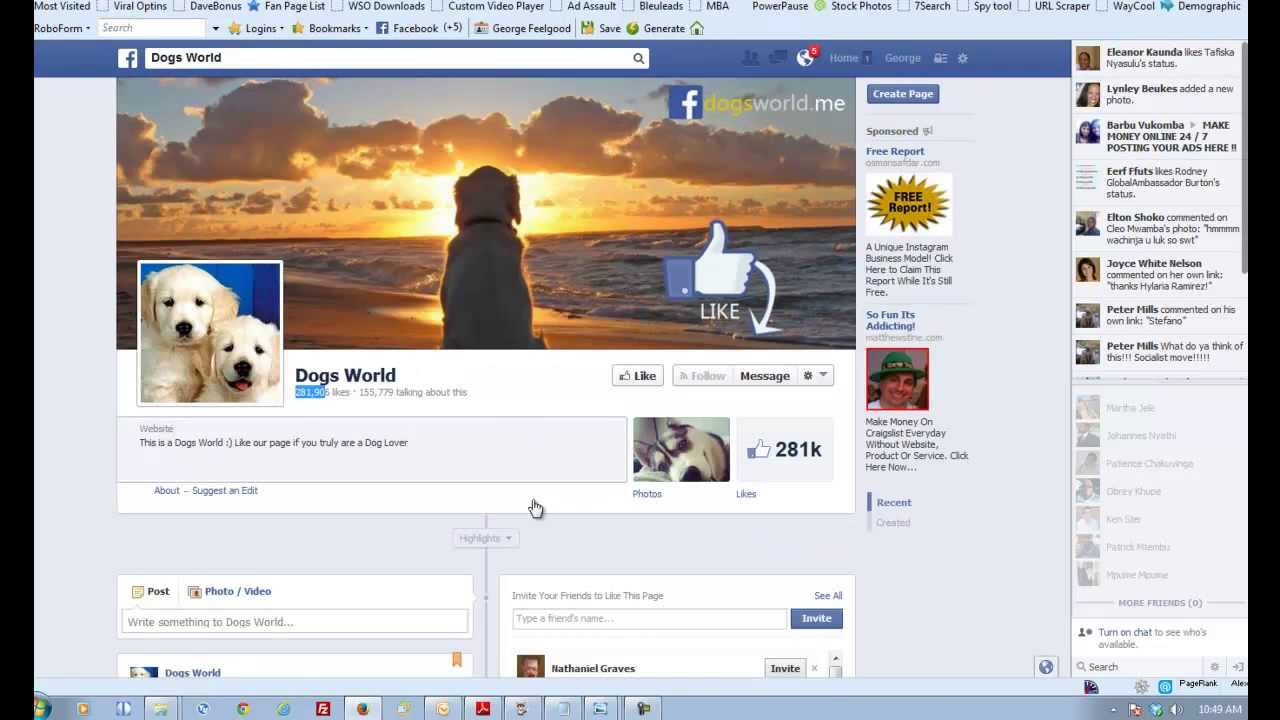The image size is (1280, 720).
Task: Click the Facebook logo in the blue header
Action: [128, 58]
